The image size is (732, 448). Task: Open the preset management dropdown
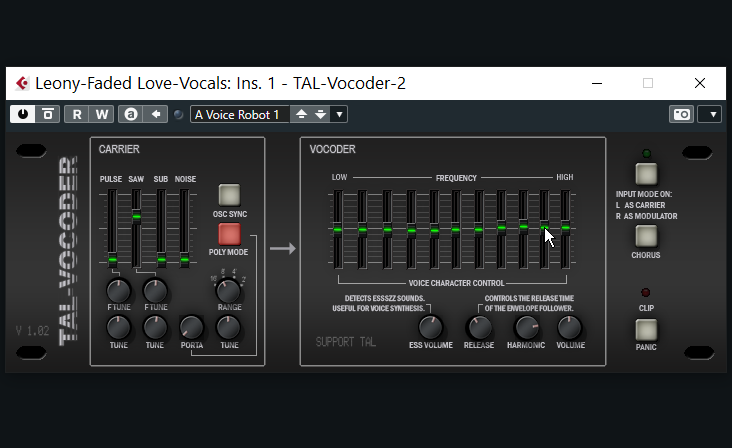(339, 114)
